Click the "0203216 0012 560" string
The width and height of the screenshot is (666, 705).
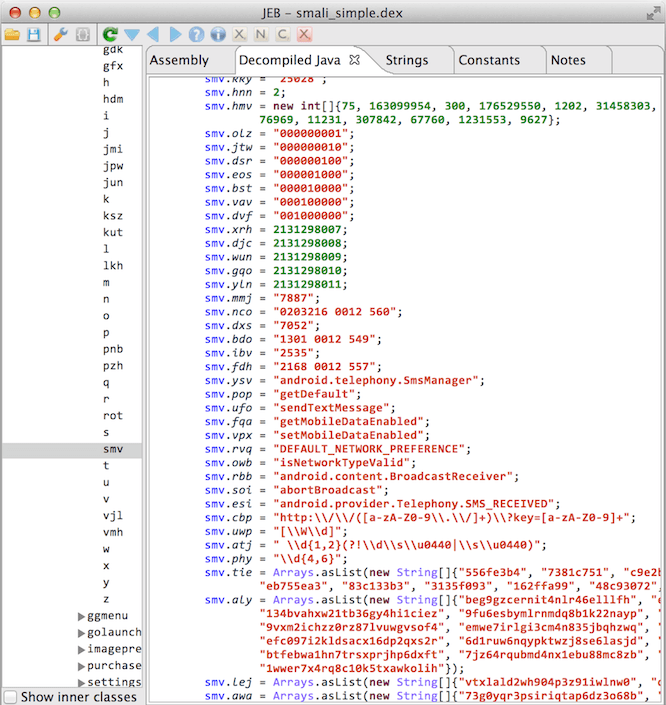[x=335, y=312]
